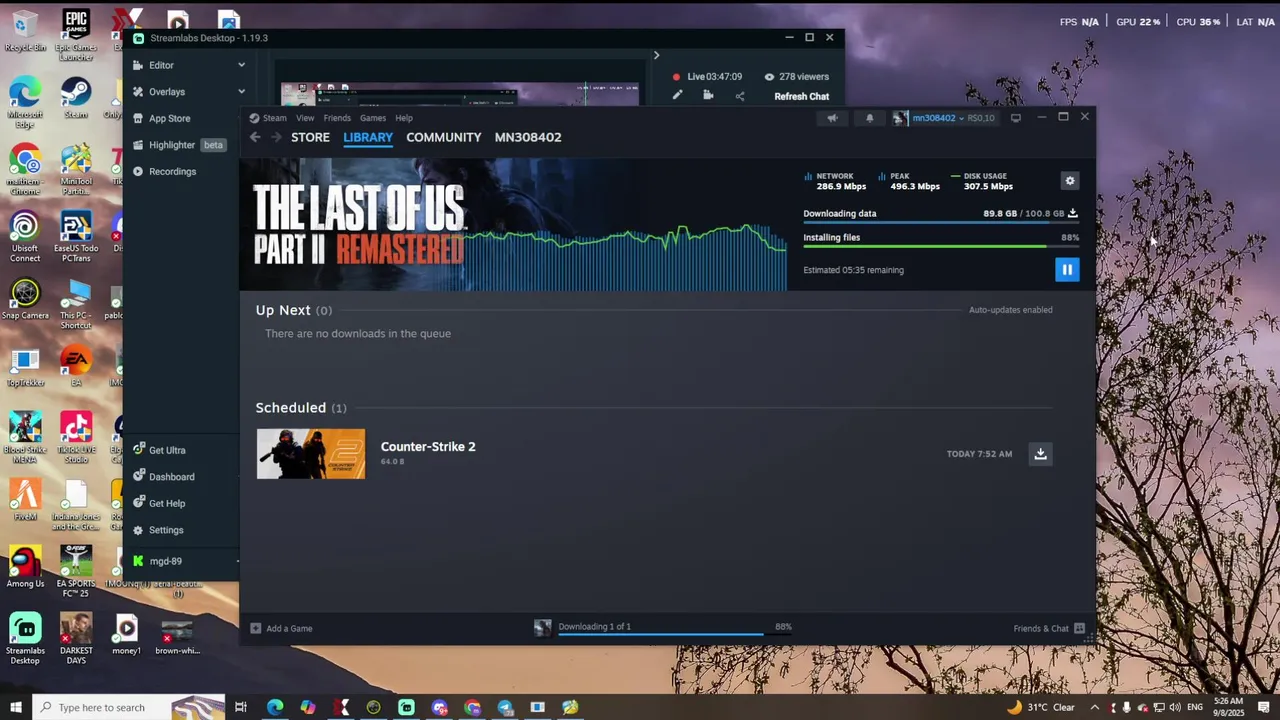Viewport: 1280px width, 720px height.
Task: Open download settings gear in Steam
Action: pyautogui.click(x=1070, y=181)
